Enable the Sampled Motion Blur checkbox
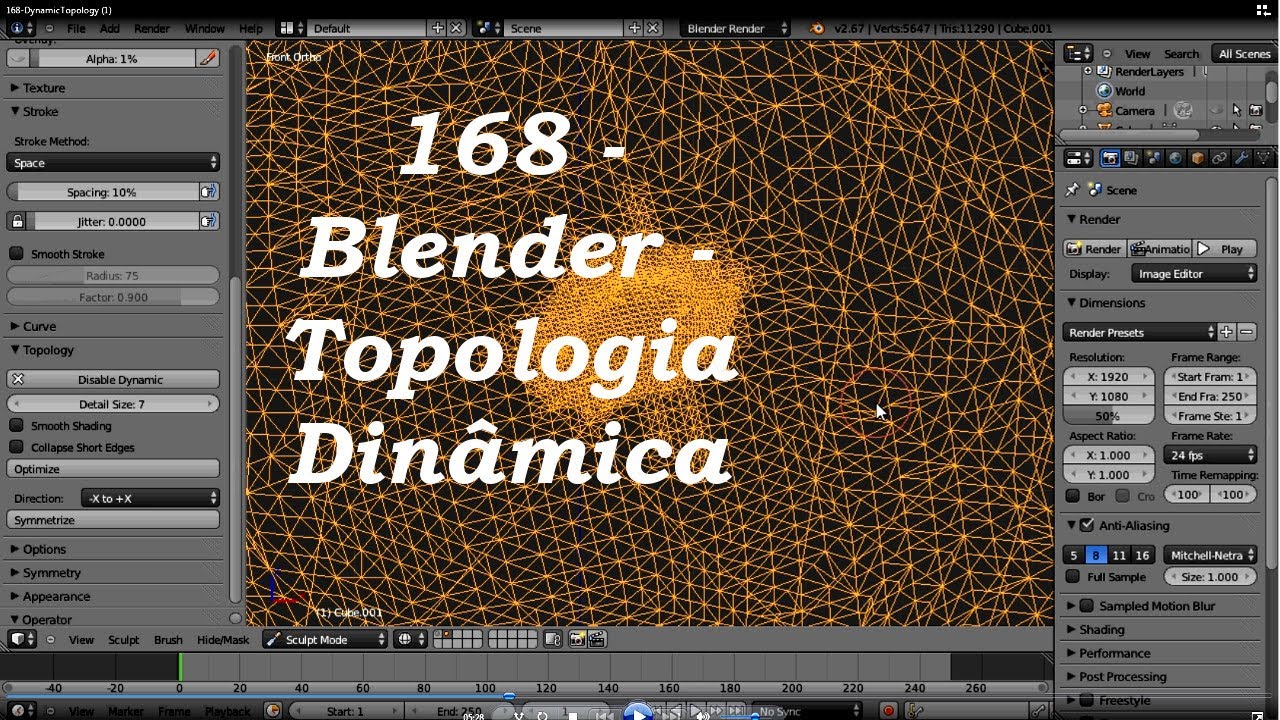This screenshot has height=720, width=1280. (x=1087, y=606)
